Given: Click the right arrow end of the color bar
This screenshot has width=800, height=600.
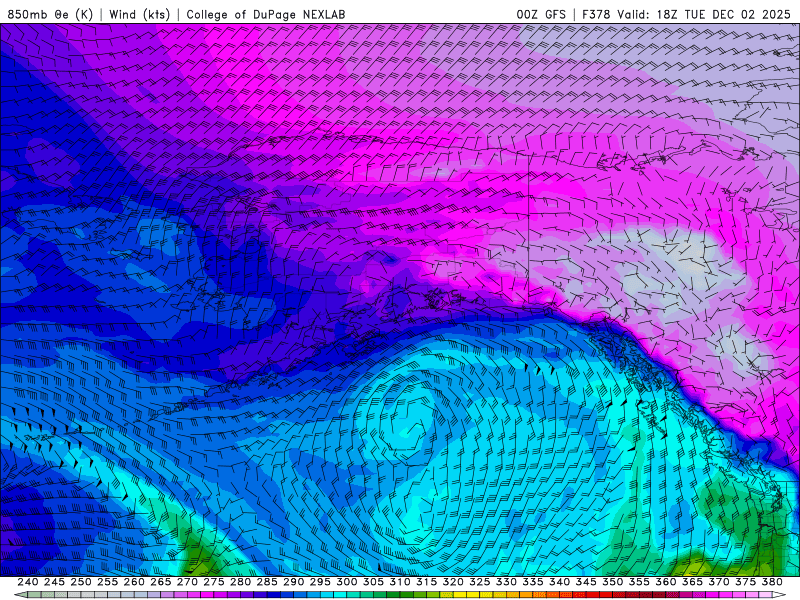Looking at the screenshot, I should point(779,595).
